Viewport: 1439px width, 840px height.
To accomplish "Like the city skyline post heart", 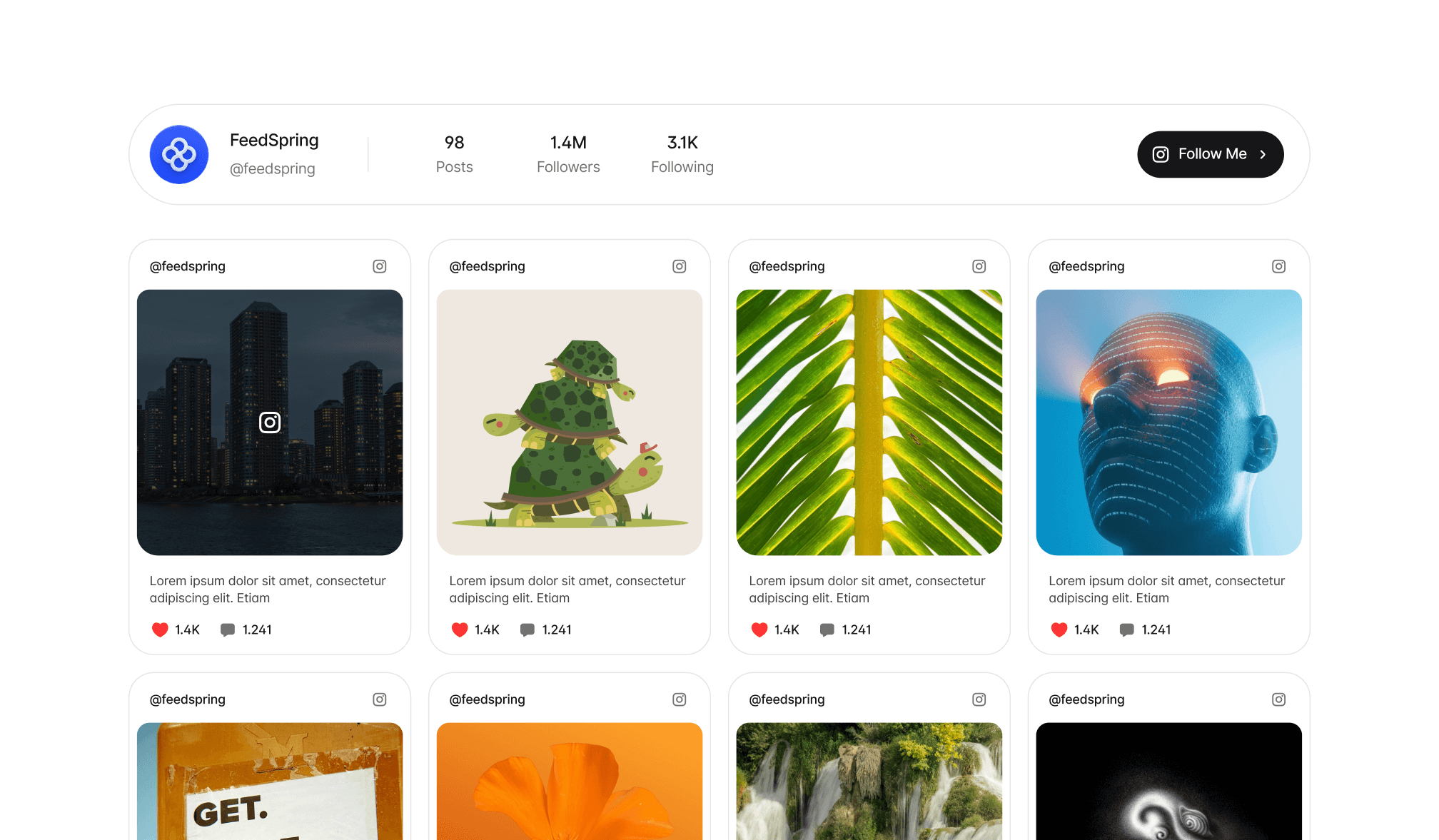I will point(160,629).
